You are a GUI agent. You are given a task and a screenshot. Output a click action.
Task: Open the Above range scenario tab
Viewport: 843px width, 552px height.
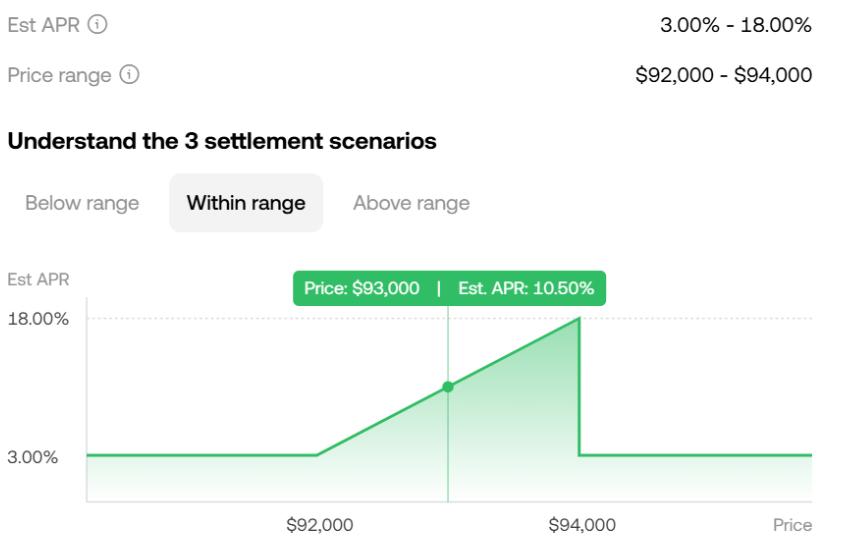(411, 203)
